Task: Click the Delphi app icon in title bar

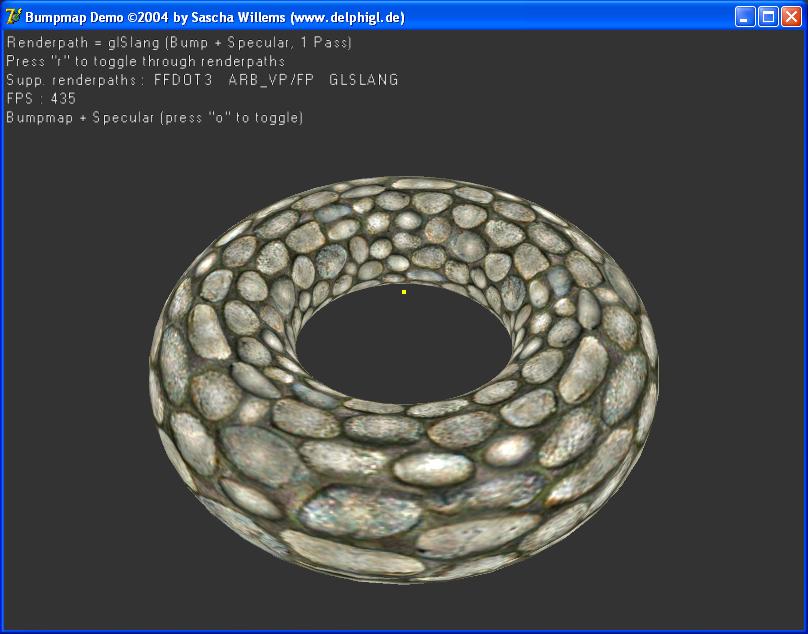Action: click(13, 16)
